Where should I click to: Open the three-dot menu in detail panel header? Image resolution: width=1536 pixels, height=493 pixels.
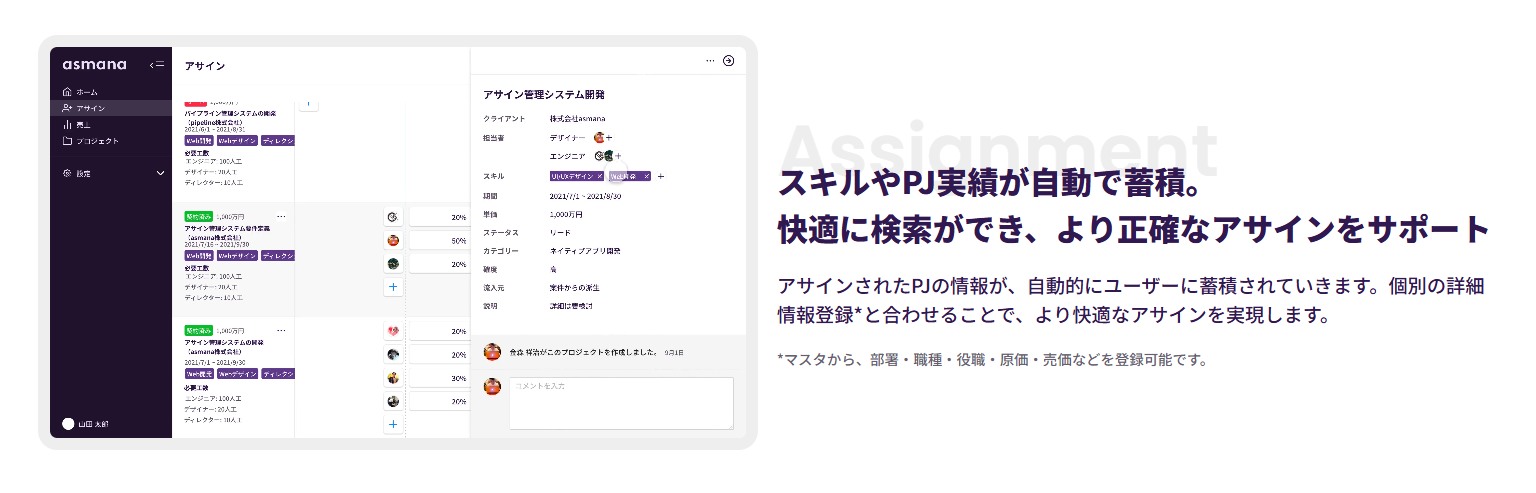[x=710, y=60]
